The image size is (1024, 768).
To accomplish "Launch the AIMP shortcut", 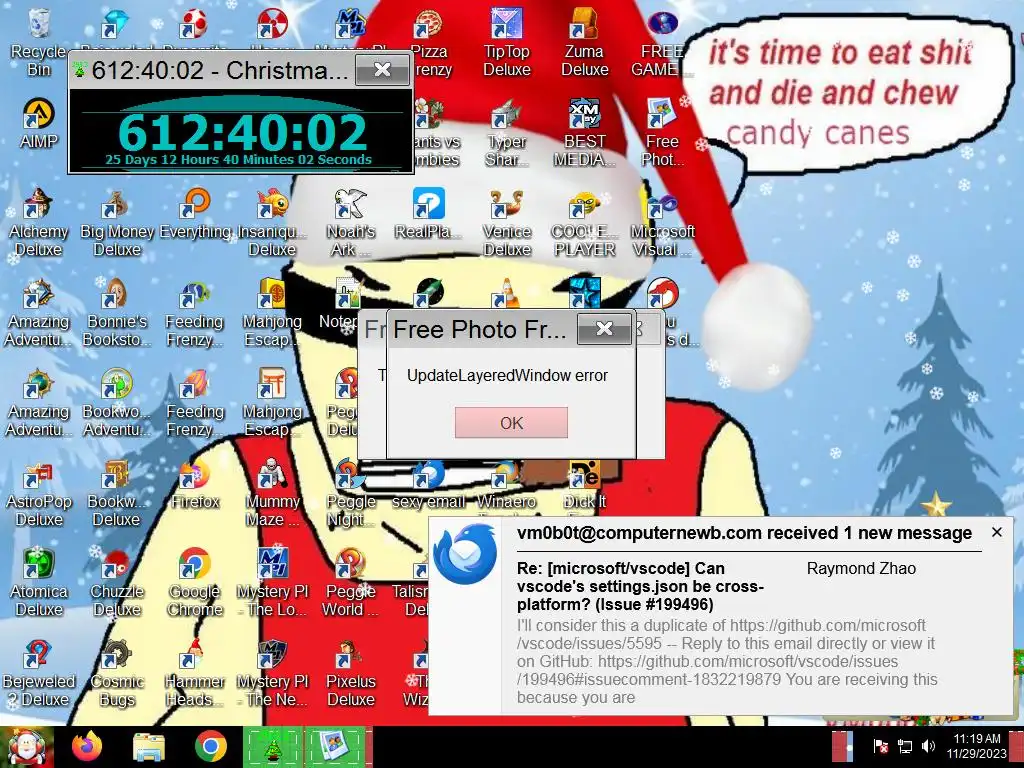I will pyautogui.click(x=39, y=124).
